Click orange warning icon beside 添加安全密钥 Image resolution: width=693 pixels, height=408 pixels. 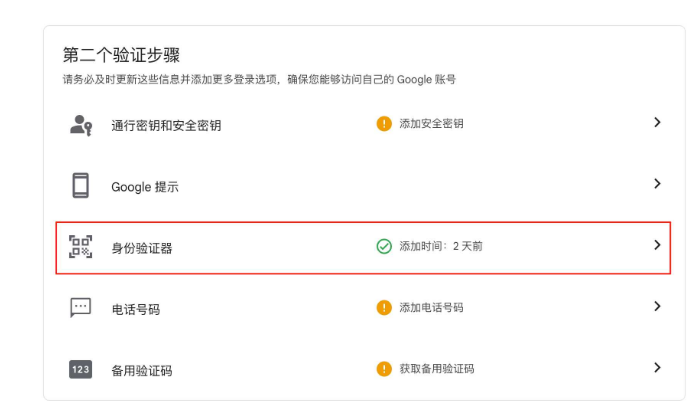coord(384,124)
